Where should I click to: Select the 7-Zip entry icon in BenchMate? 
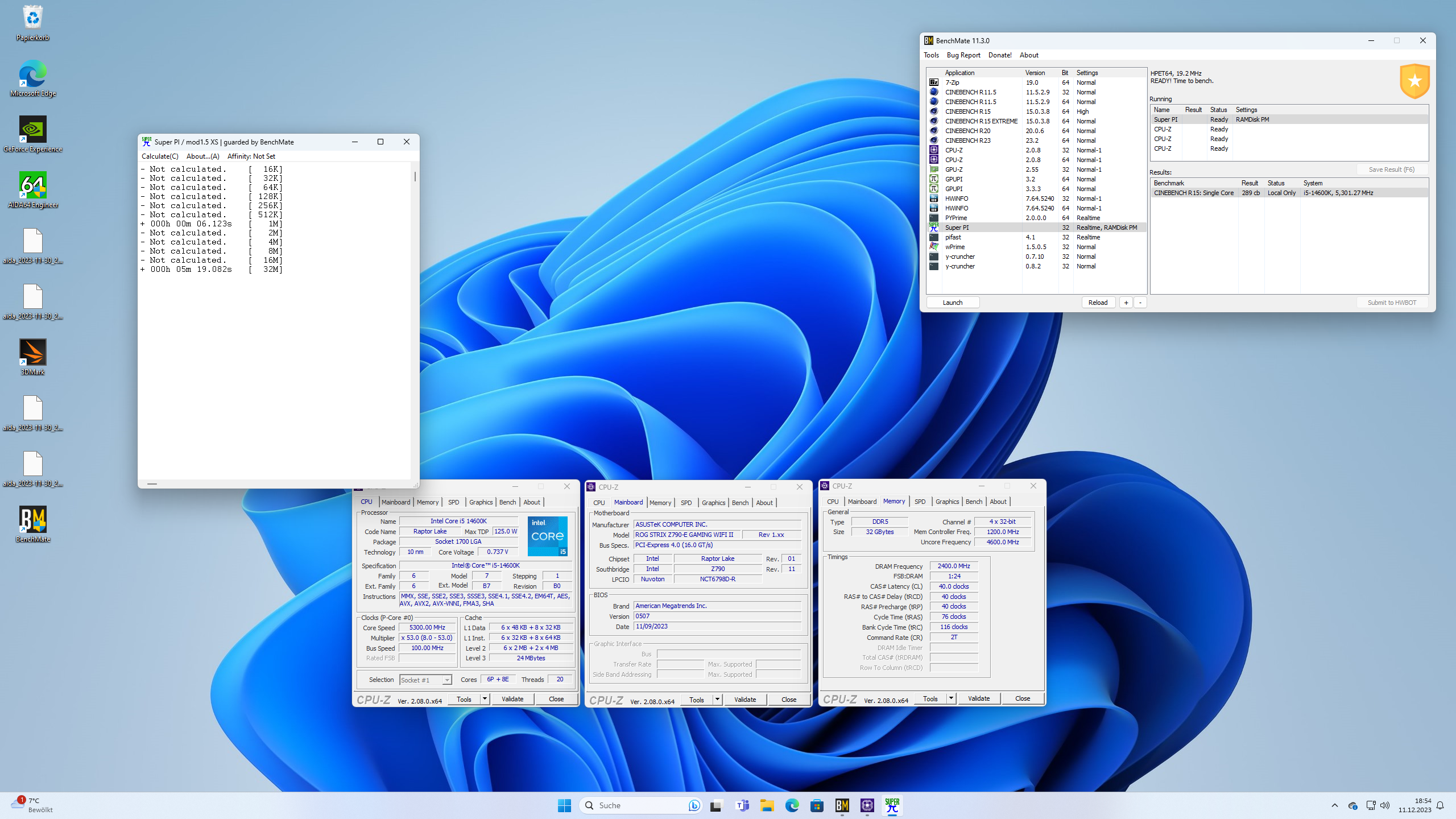click(x=933, y=82)
